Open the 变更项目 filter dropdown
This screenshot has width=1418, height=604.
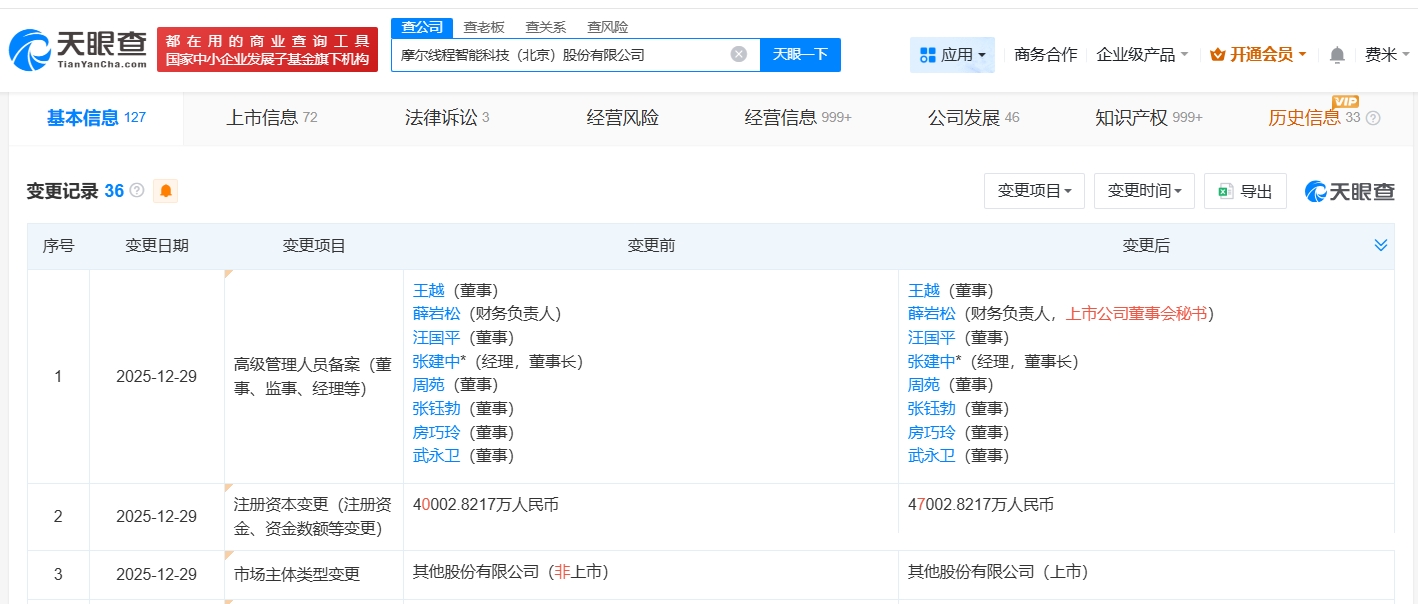[1034, 190]
